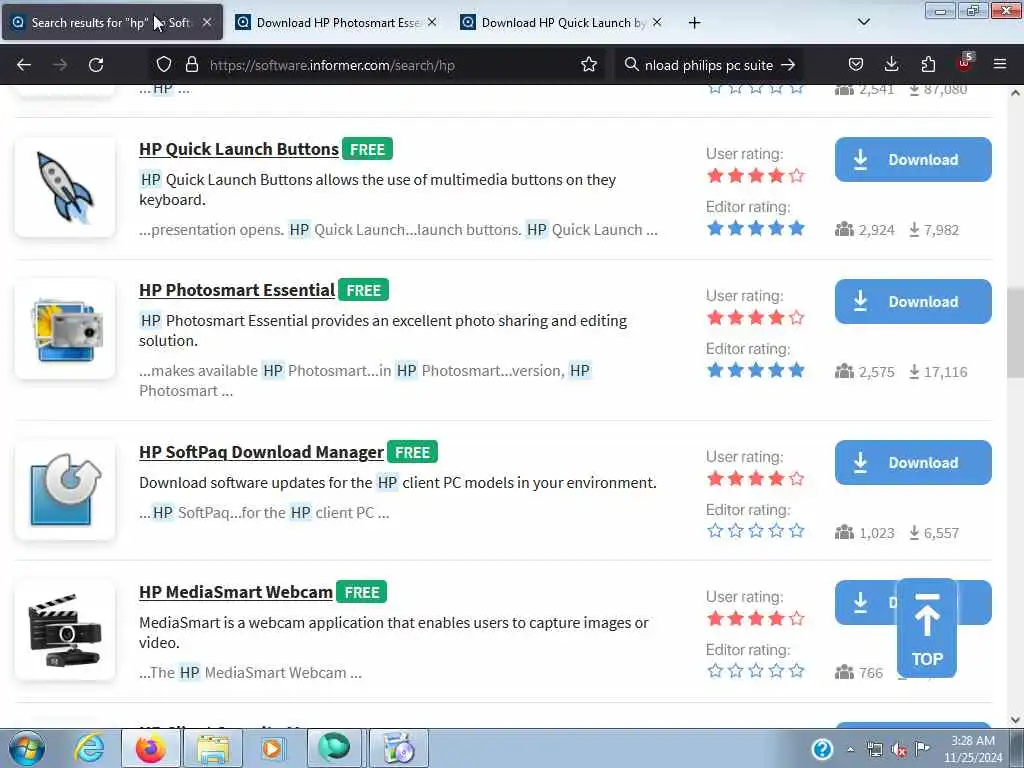The height and width of the screenshot is (768, 1024).
Task: Switch to Download HP Quick Launch tab
Action: (563, 23)
